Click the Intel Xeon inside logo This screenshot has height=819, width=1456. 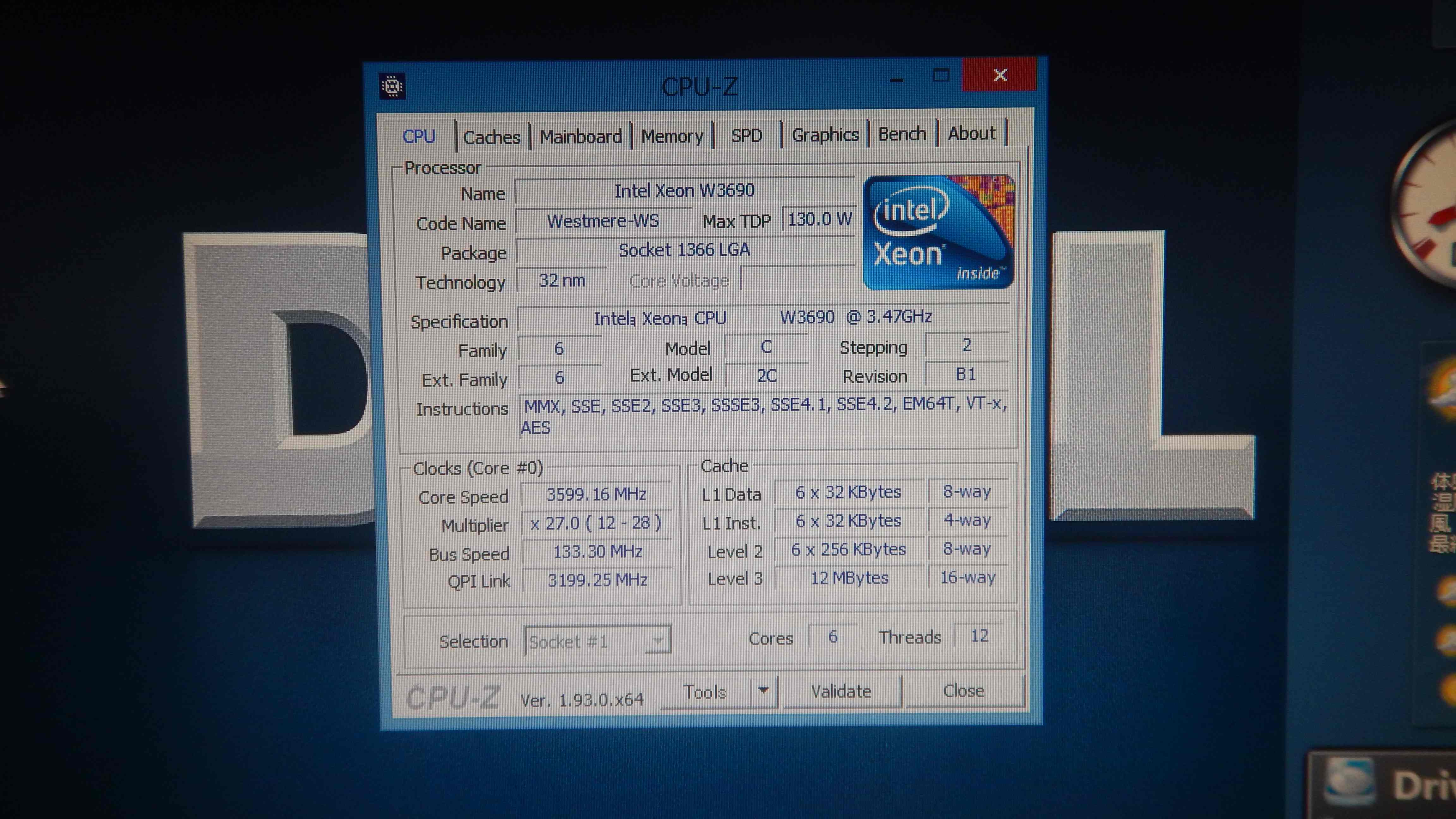coord(939,232)
